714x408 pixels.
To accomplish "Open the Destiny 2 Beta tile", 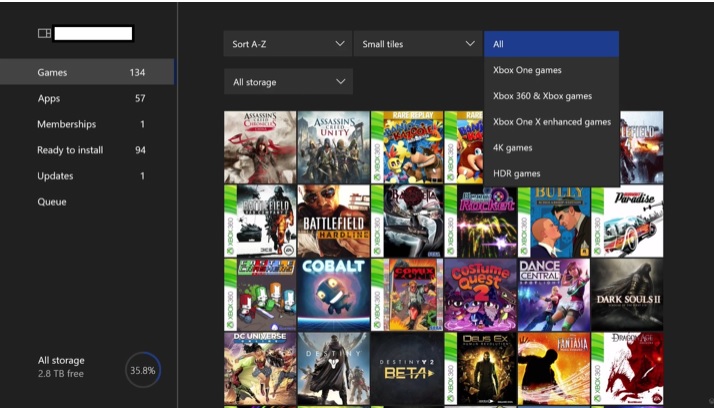I will click(406, 368).
